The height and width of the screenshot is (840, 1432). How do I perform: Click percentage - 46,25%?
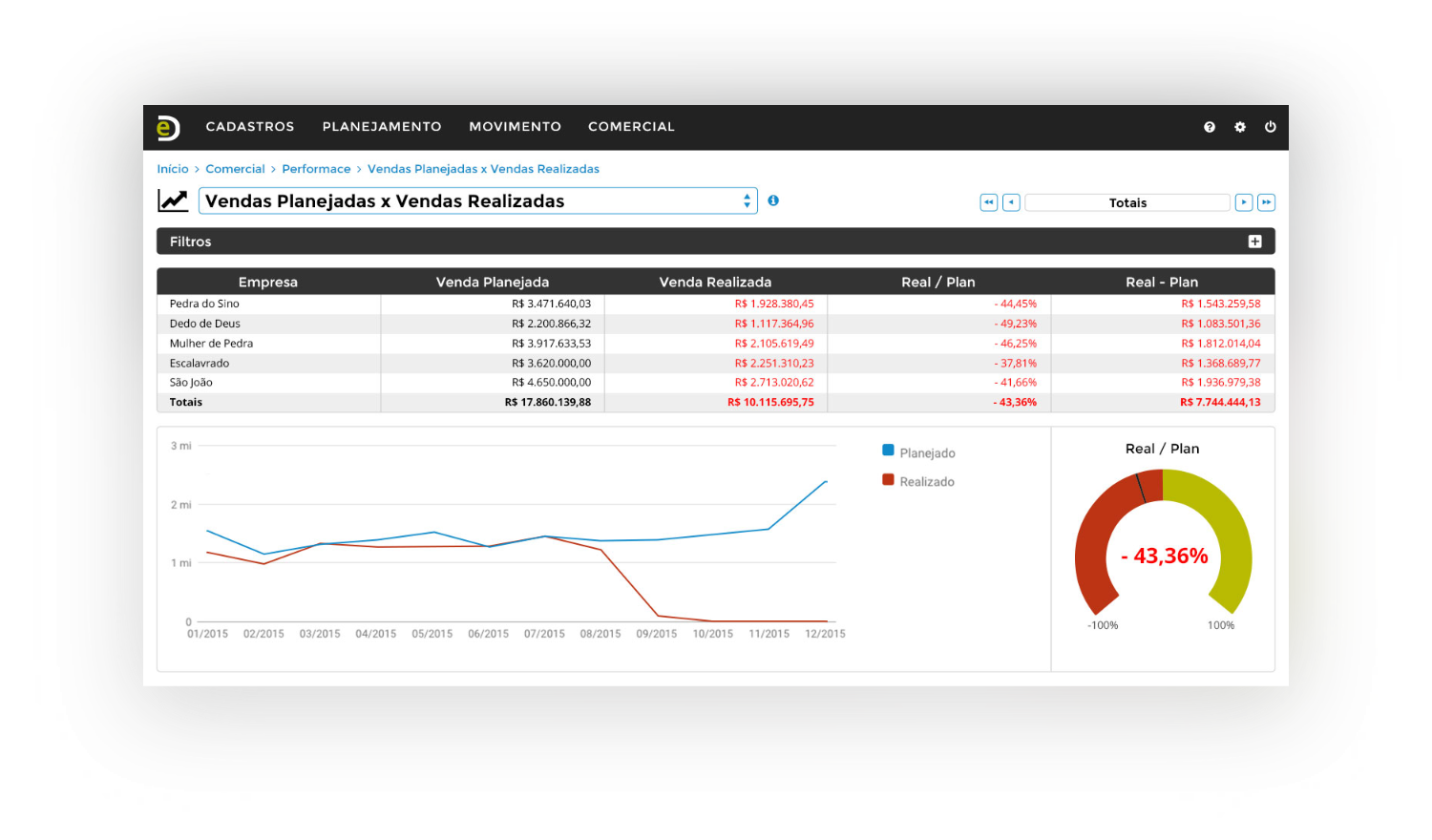pyautogui.click(x=1015, y=344)
